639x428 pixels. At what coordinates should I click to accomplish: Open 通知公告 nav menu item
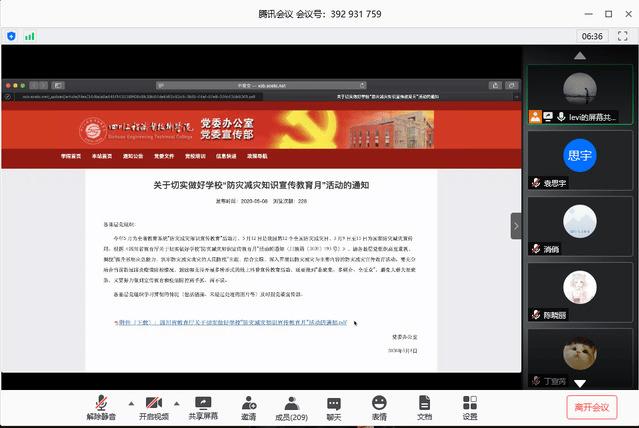[133, 156]
